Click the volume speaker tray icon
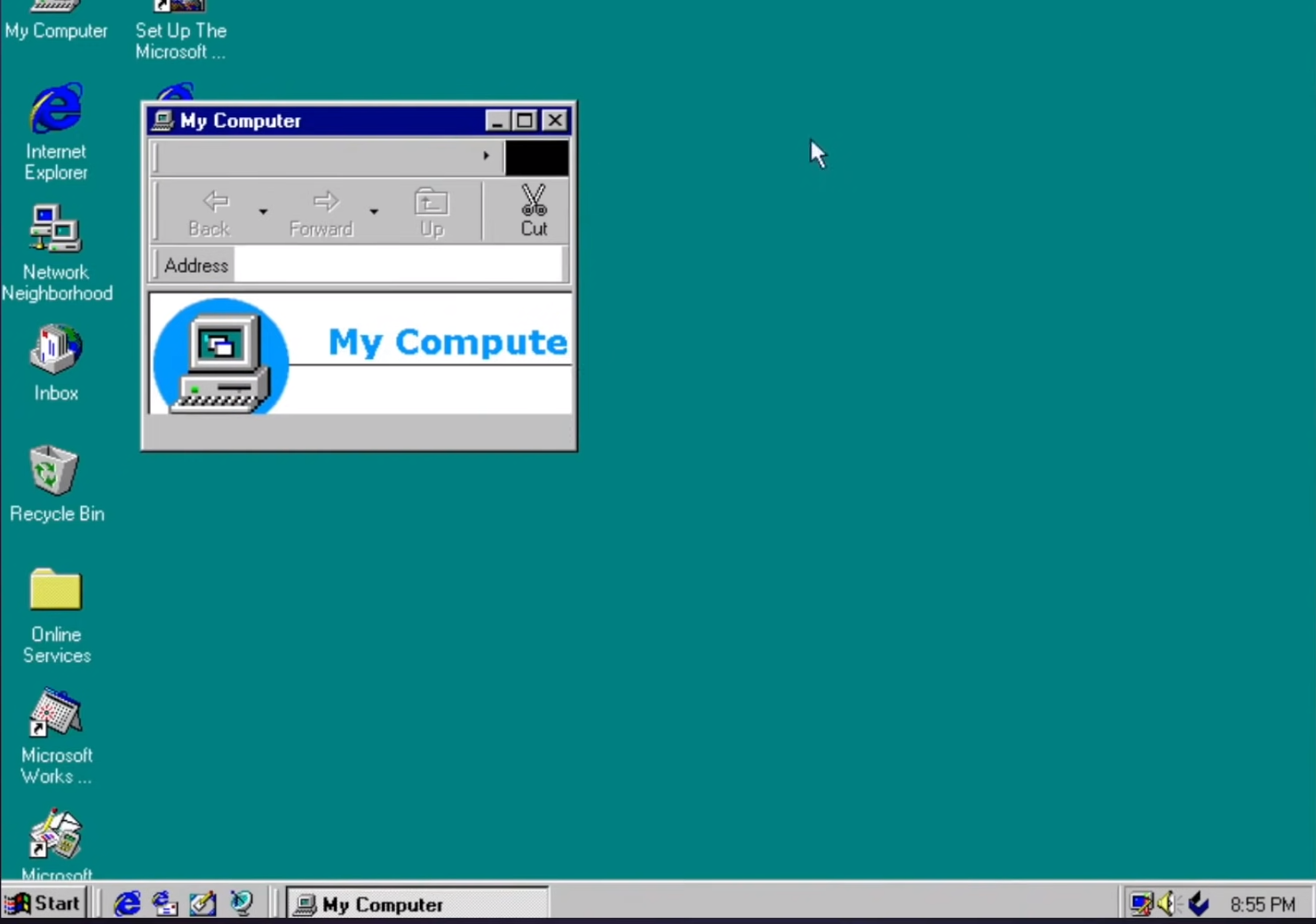 [x=1167, y=904]
